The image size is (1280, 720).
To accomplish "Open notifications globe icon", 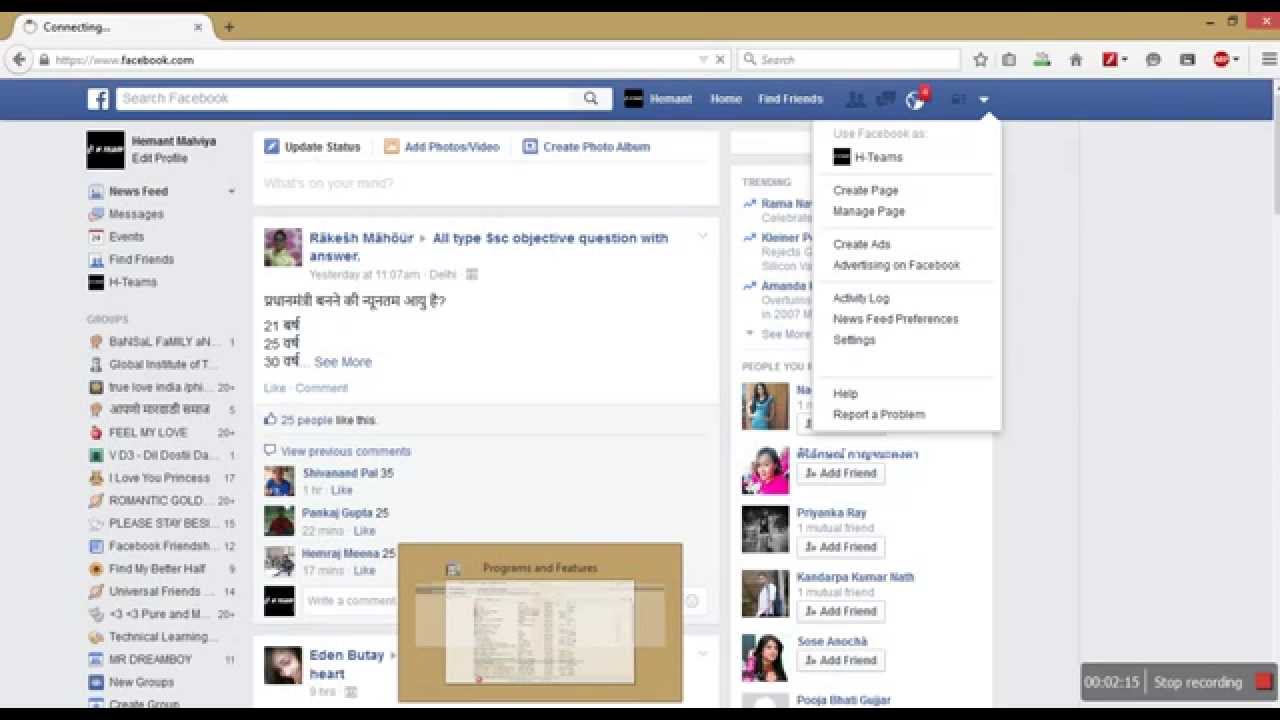I will pyautogui.click(x=914, y=100).
